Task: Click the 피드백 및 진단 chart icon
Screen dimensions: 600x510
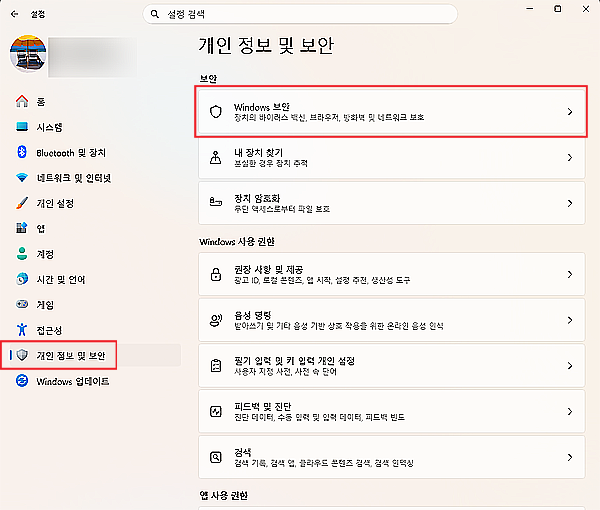Action: click(216, 411)
